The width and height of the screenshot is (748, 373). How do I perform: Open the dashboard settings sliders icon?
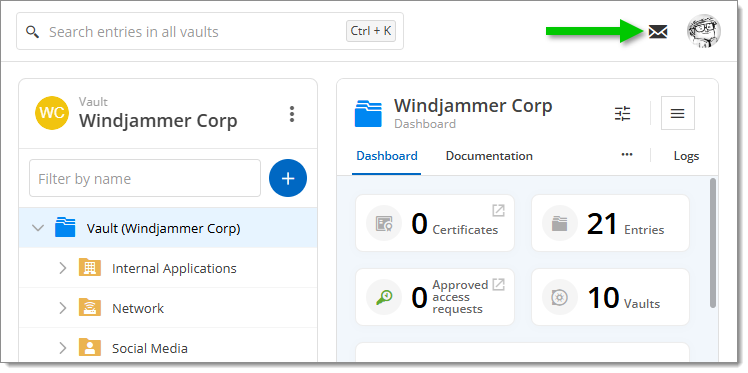click(x=623, y=114)
